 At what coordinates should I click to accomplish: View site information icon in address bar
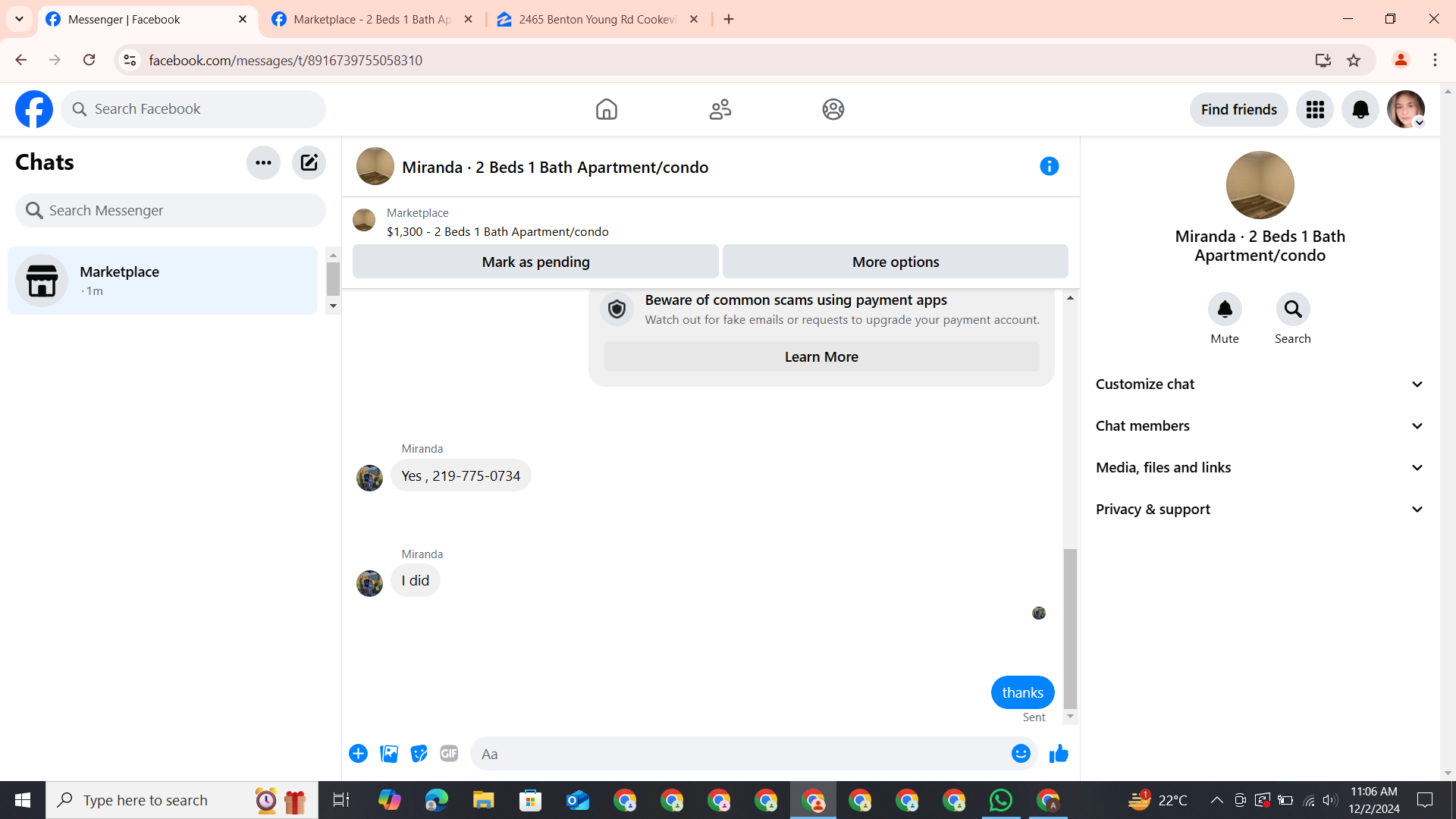pyautogui.click(x=130, y=61)
